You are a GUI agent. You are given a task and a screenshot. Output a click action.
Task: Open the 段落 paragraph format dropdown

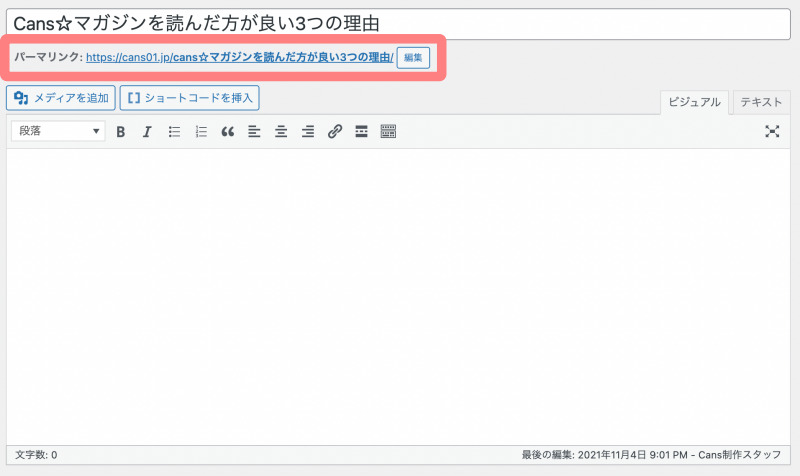57,131
